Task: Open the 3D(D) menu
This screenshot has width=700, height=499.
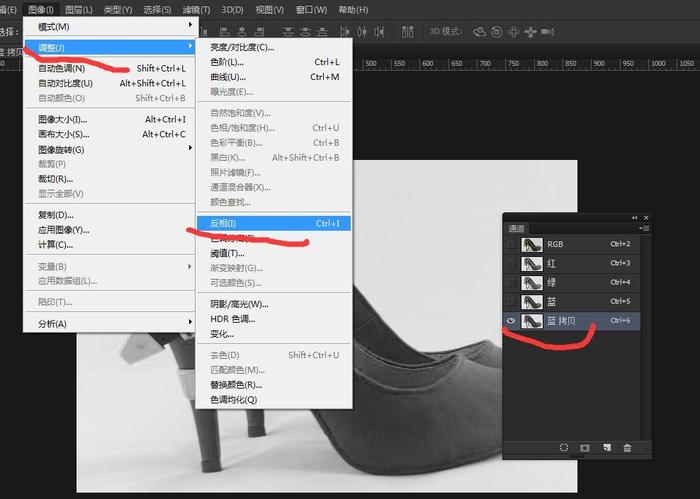Action: 233,9
